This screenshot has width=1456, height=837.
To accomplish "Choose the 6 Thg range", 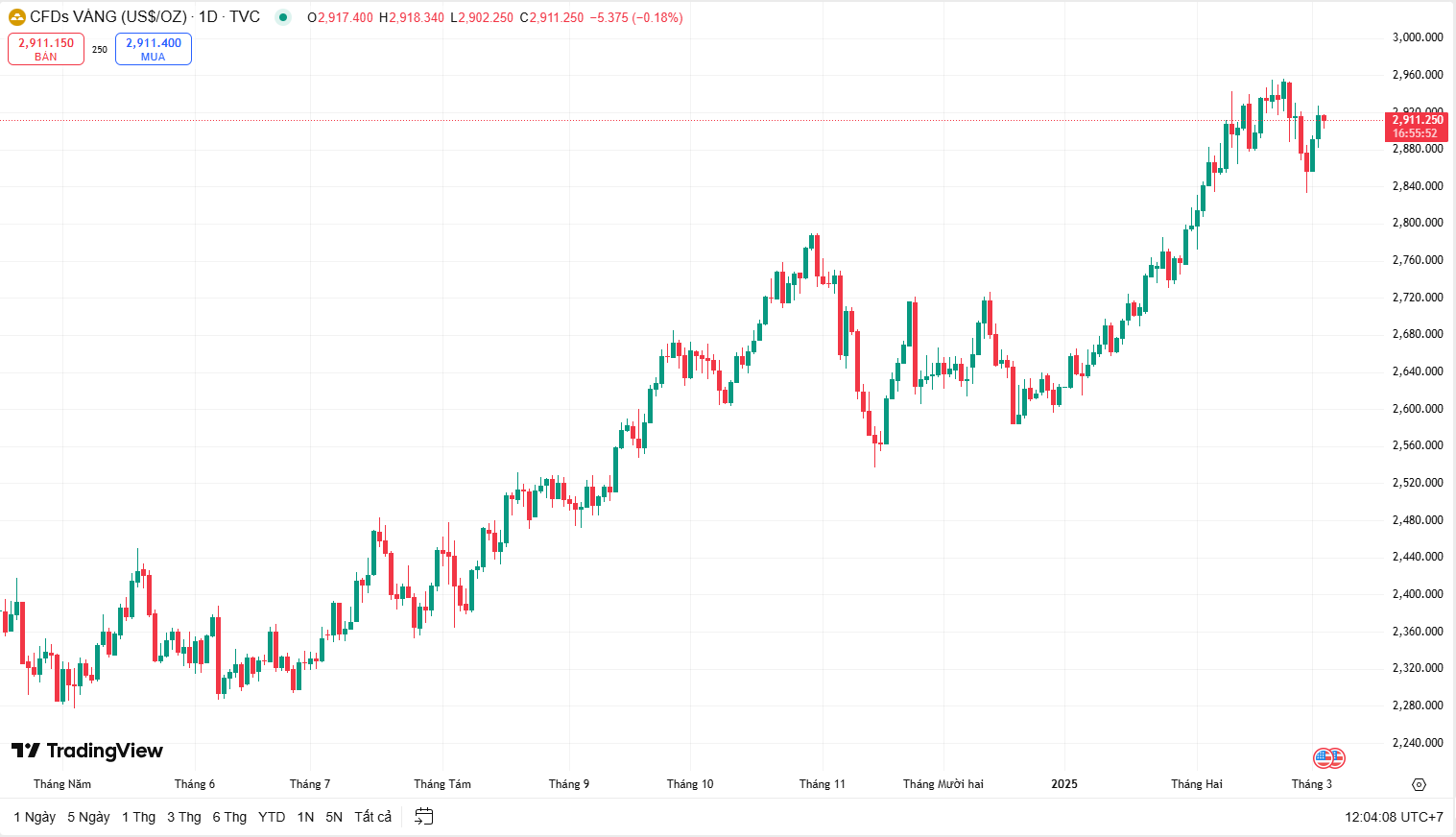I will point(229,817).
